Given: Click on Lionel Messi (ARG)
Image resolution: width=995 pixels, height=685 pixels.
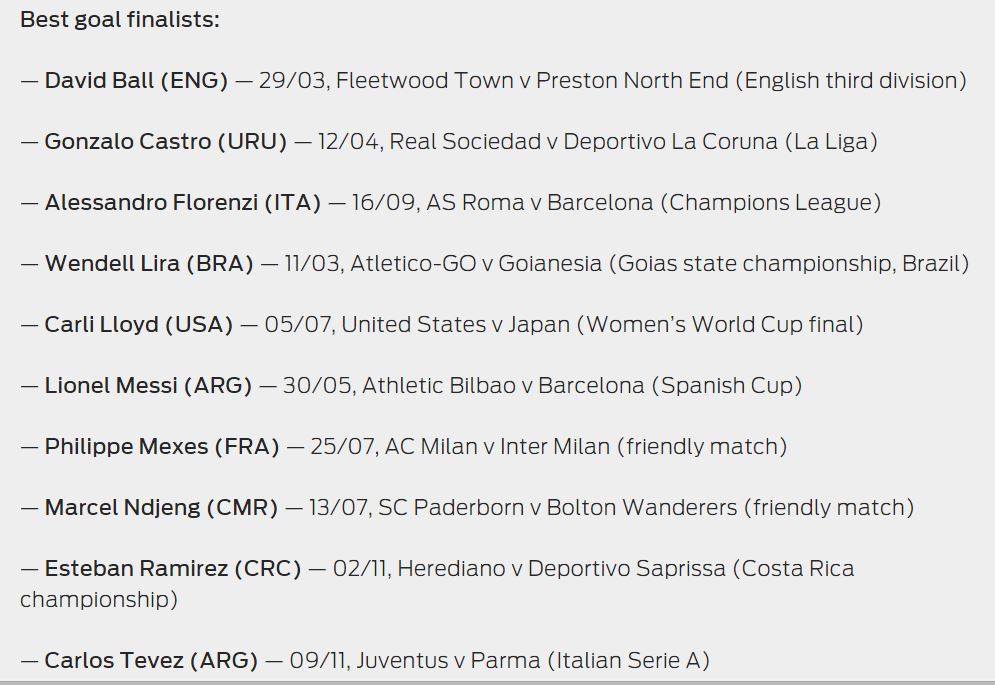Looking at the screenshot, I should 148,385.
